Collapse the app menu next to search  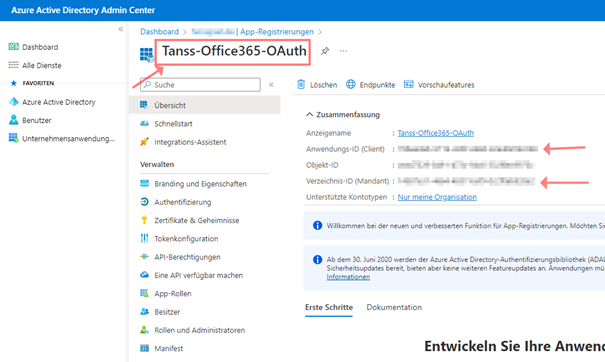pyautogui.click(x=271, y=85)
